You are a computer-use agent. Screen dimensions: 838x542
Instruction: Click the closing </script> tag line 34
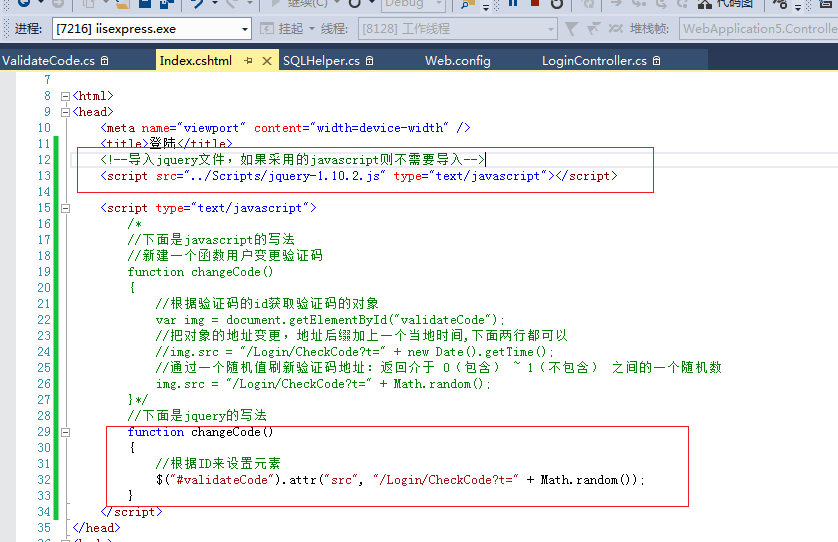point(131,512)
